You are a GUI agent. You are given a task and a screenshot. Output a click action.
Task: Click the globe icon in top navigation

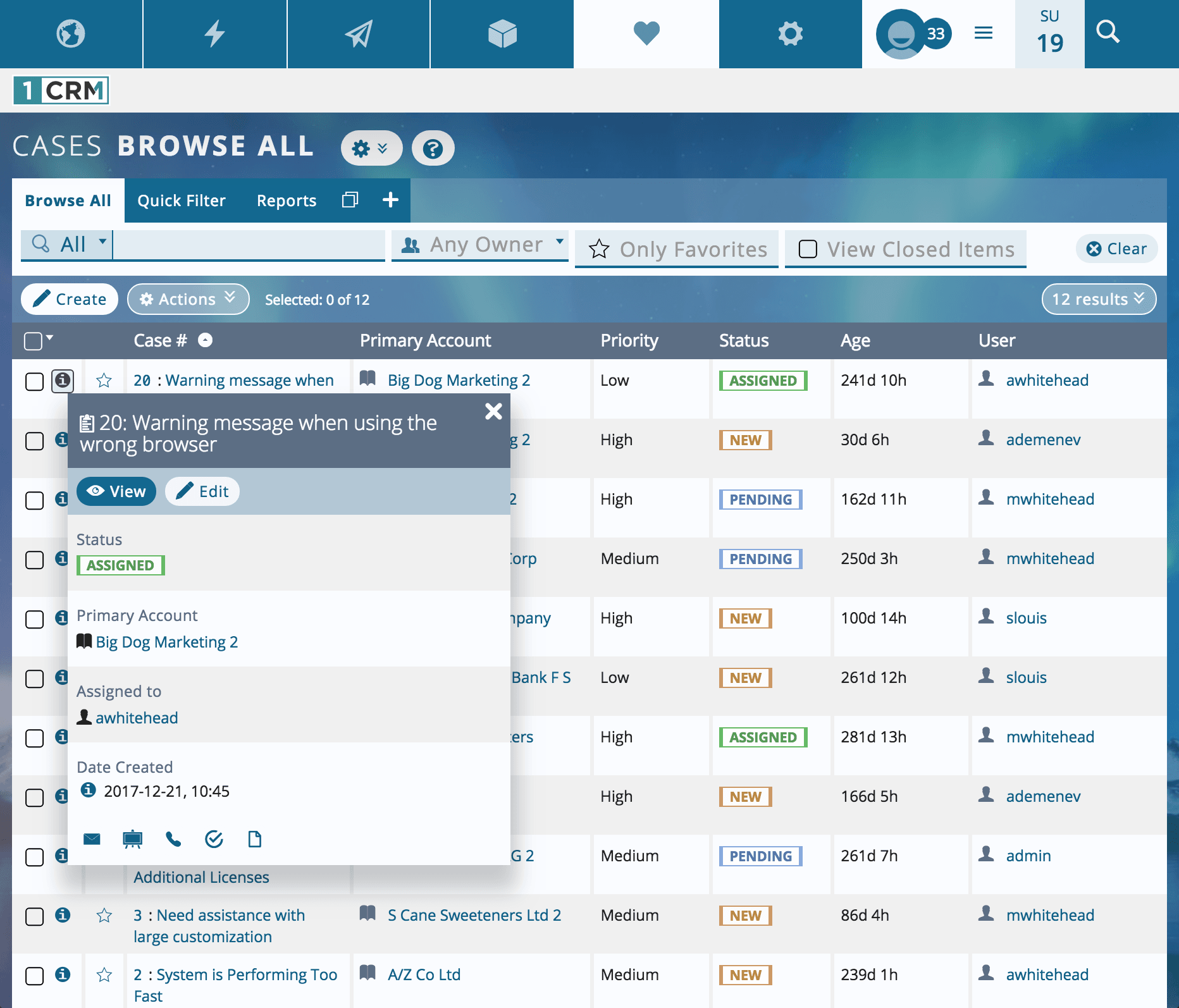[71, 34]
